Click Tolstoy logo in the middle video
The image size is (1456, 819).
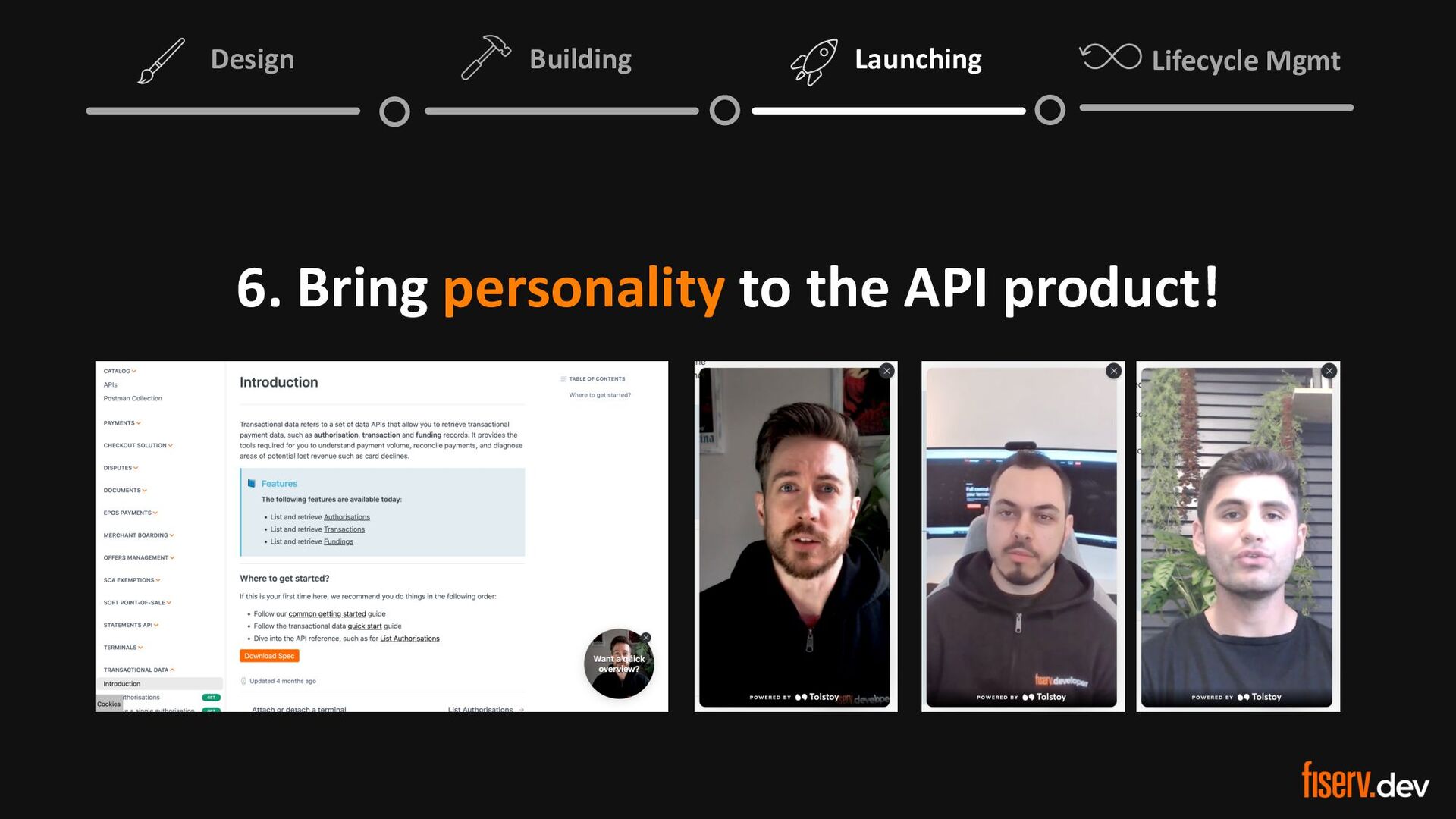pos(1044,697)
